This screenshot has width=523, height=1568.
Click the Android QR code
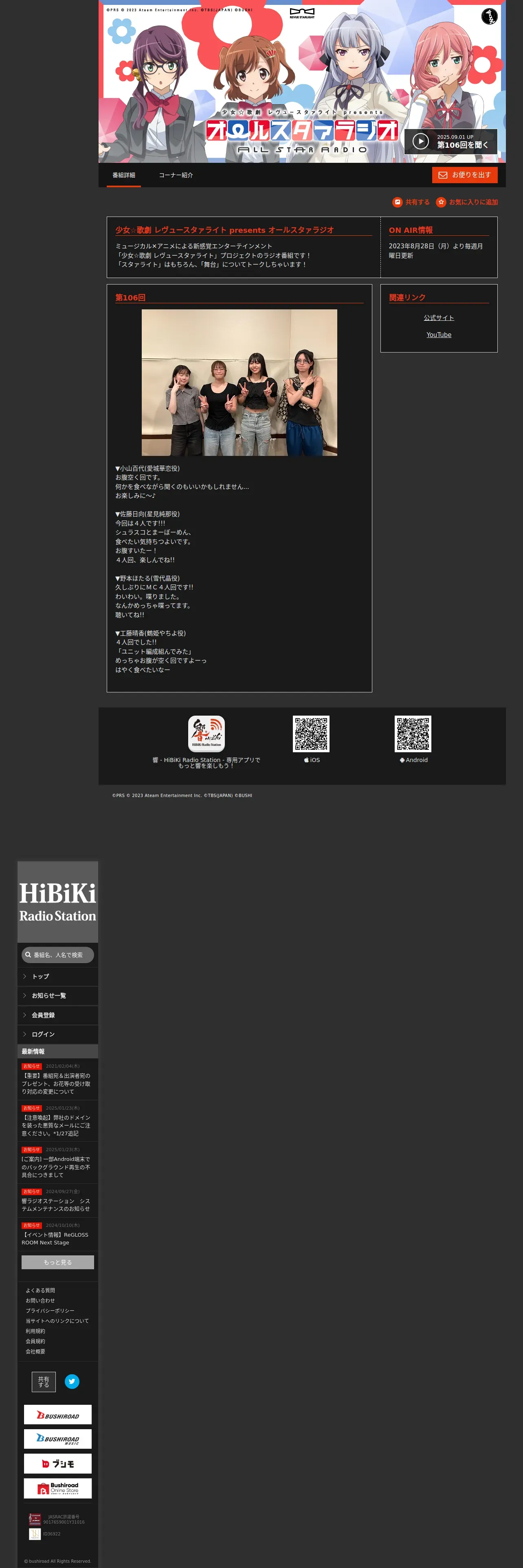tap(413, 734)
